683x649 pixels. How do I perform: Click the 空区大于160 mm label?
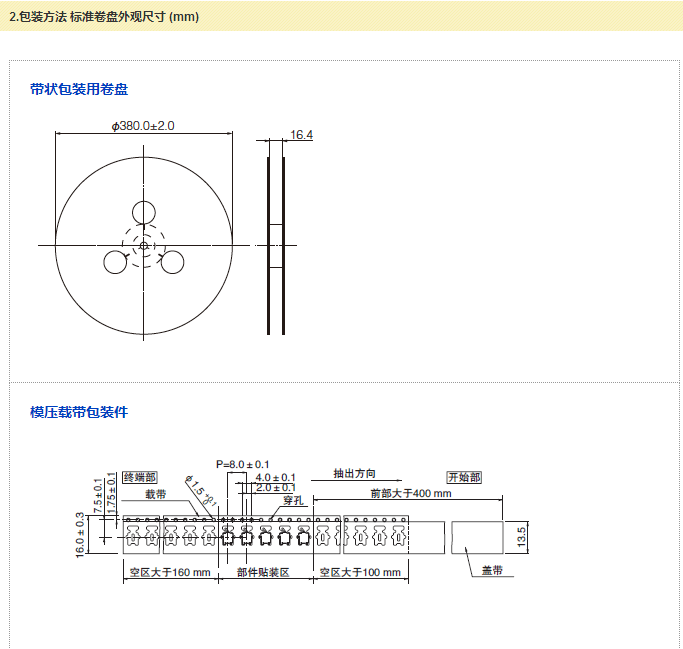pyautogui.click(x=170, y=572)
